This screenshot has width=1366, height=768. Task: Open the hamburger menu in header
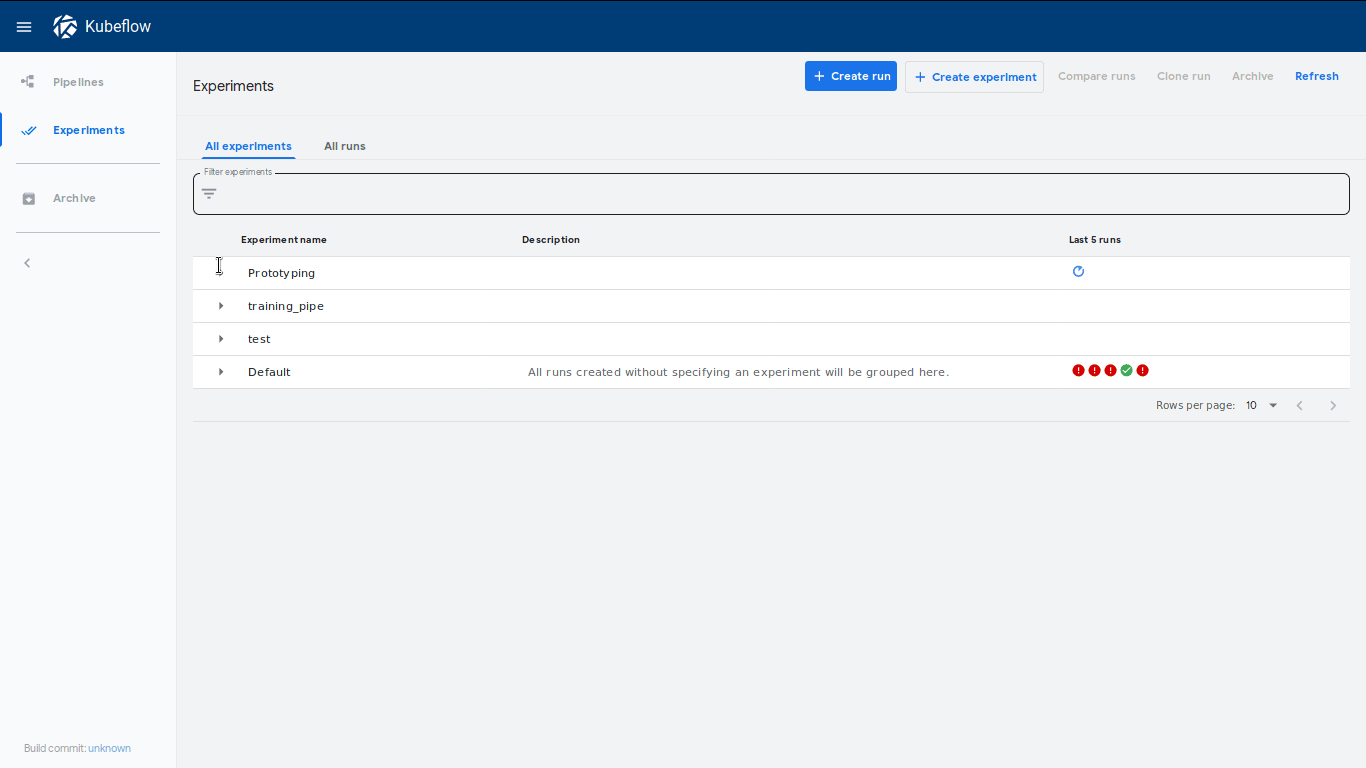click(x=24, y=27)
